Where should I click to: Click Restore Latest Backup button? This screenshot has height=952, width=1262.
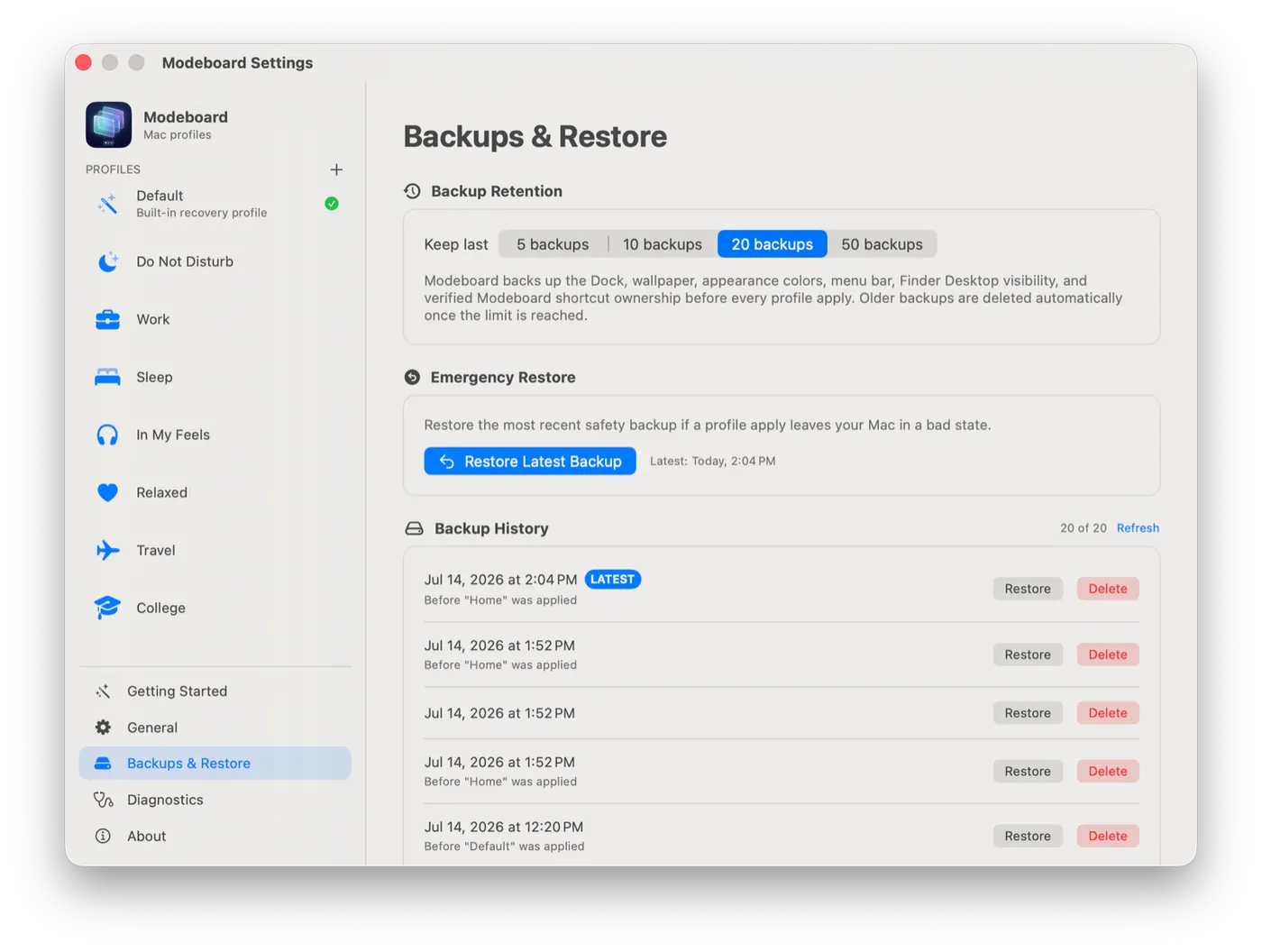click(530, 461)
